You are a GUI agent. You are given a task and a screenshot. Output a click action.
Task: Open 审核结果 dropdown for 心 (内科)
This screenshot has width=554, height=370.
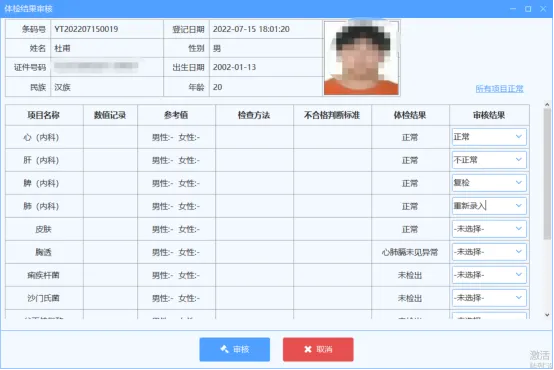click(x=489, y=137)
